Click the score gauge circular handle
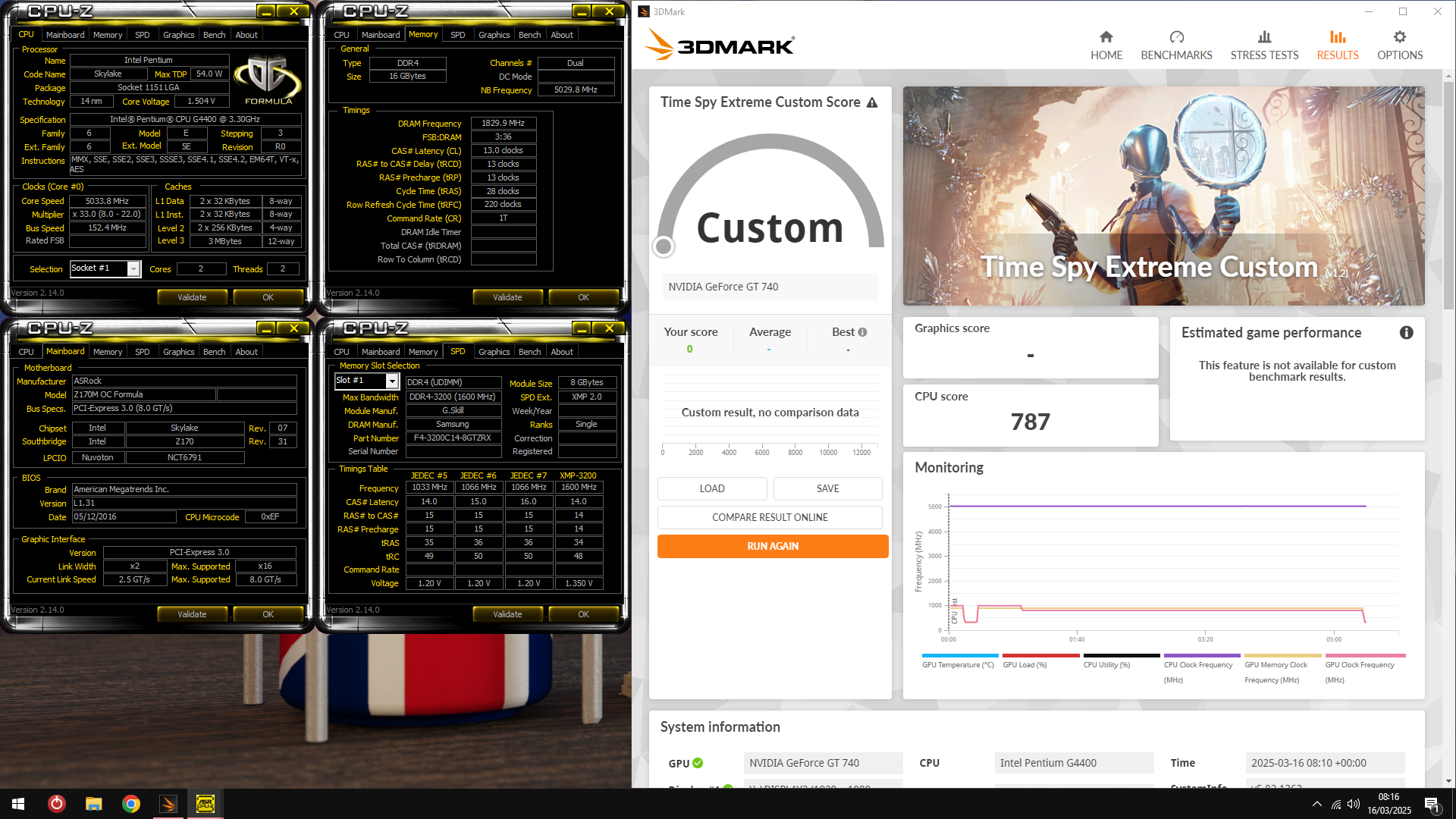The height and width of the screenshot is (819, 1456). point(664,246)
